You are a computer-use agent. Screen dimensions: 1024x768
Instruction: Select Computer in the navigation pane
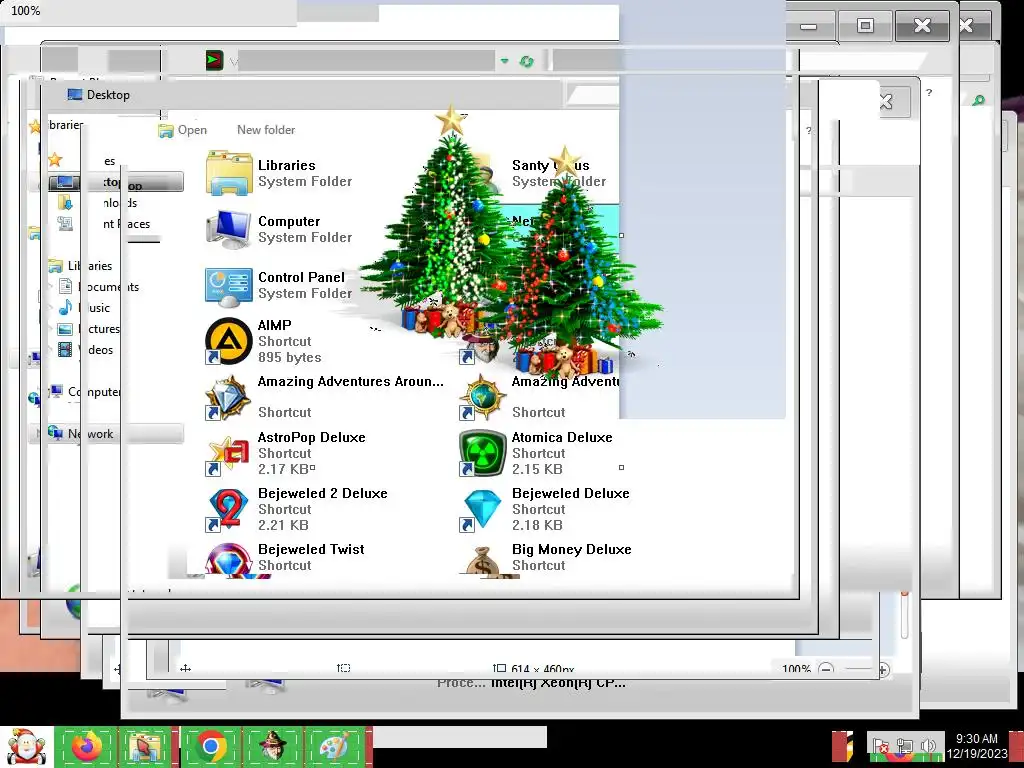(x=85, y=392)
